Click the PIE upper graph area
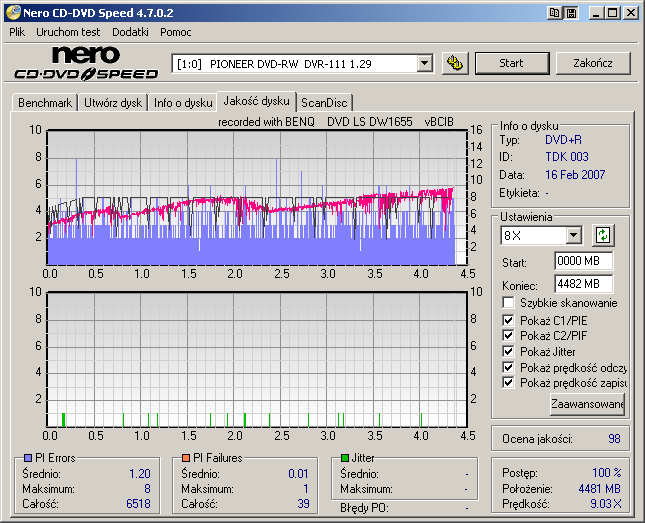 (257, 198)
